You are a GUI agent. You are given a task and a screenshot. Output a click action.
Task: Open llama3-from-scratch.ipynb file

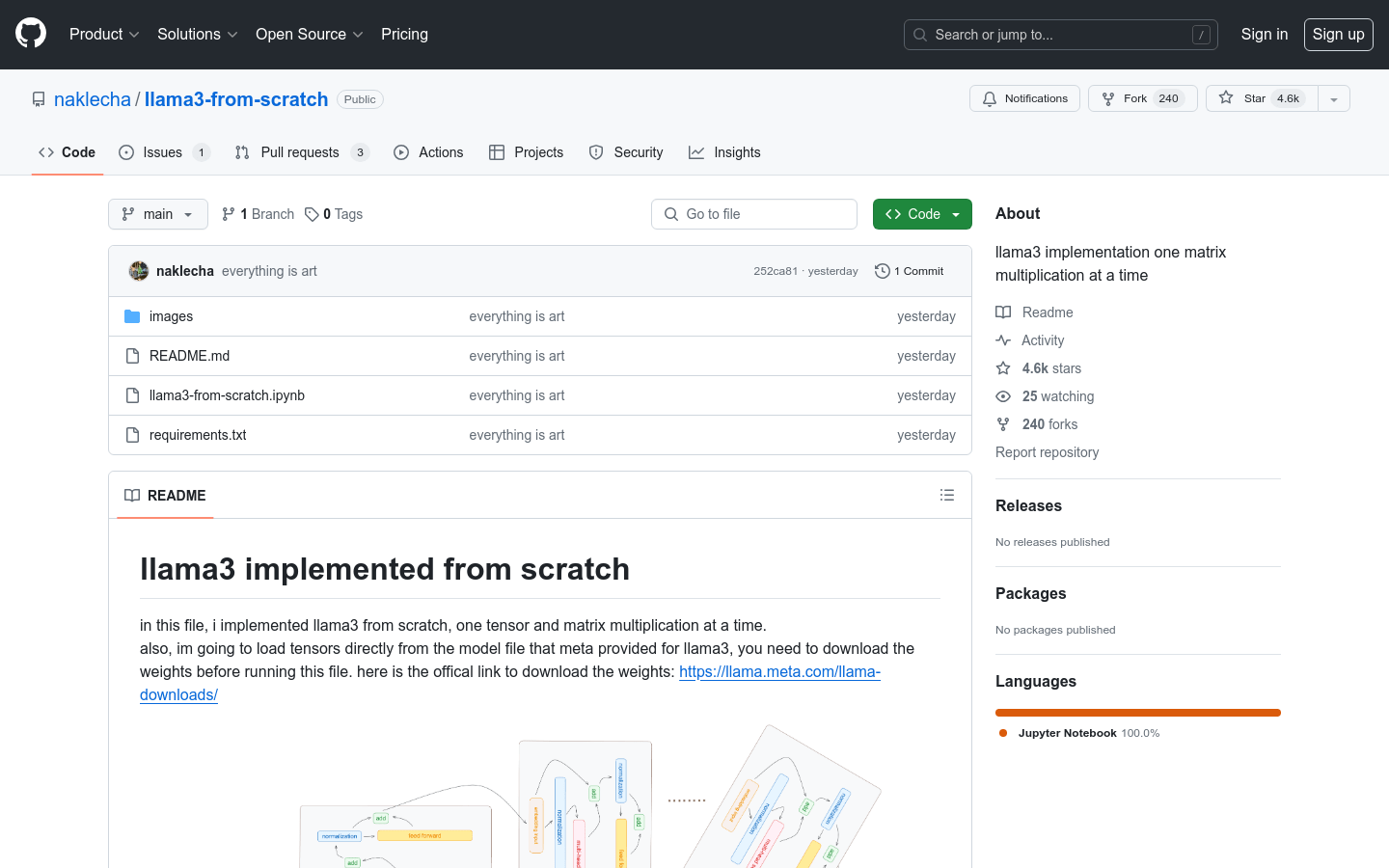click(227, 395)
